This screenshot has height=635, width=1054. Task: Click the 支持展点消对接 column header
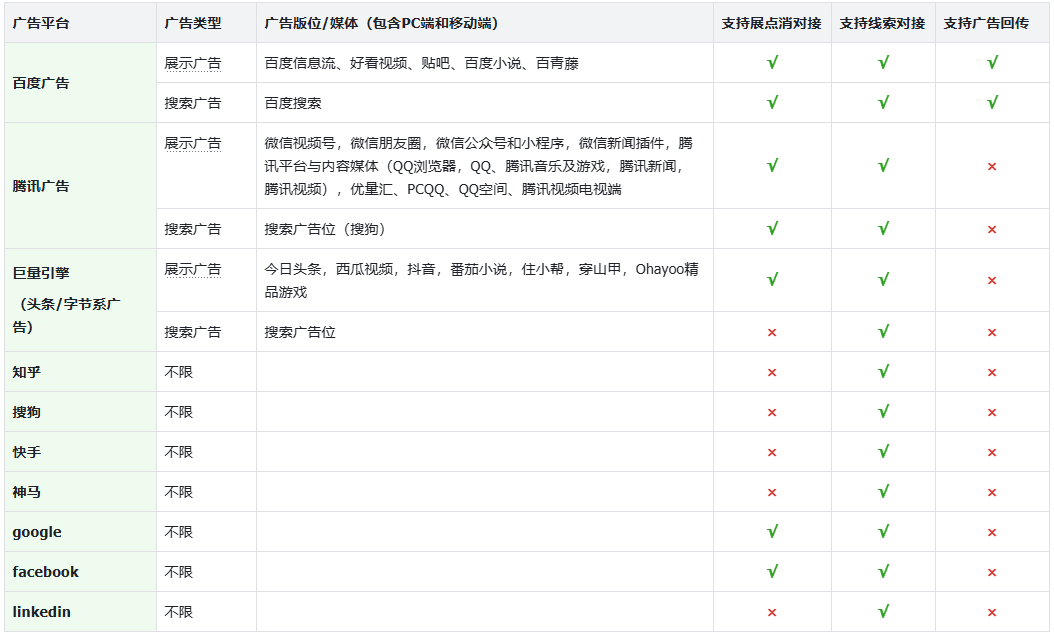tap(772, 24)
